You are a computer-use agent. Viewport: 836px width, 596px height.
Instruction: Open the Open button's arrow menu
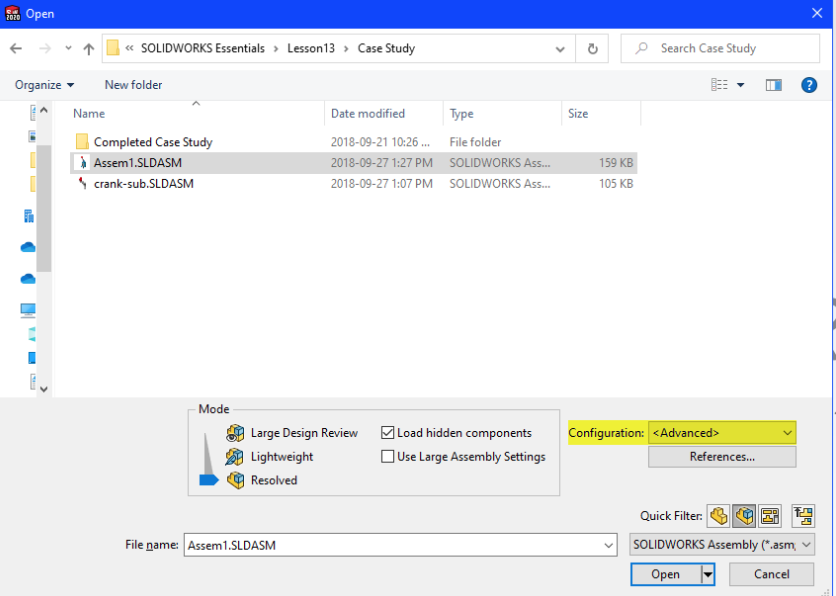tap(708, 574)
